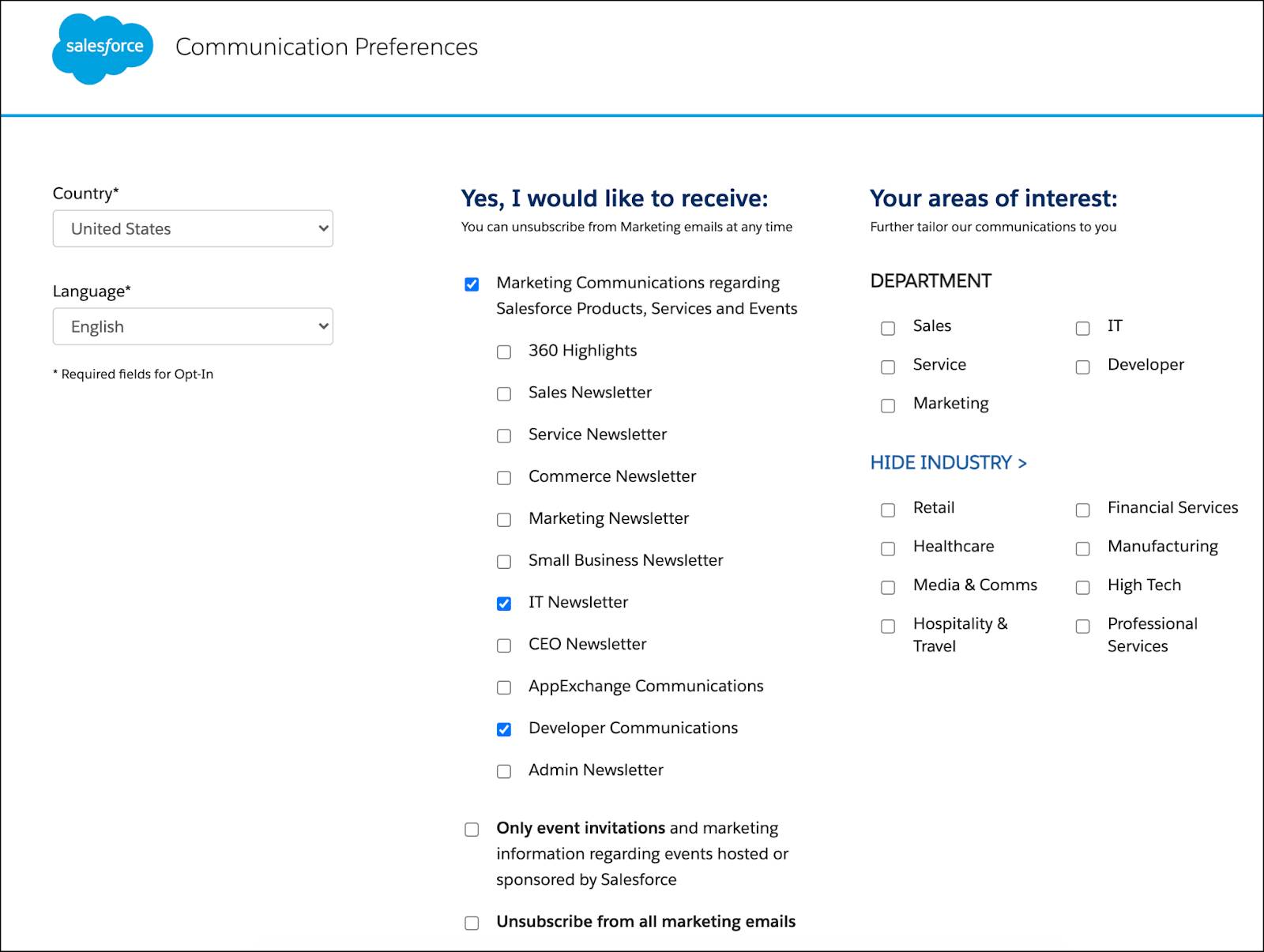The width and height of the screenshot is (1264, 952).
Task: Uncheck the IT Newsletter checkbox
Action: 504,604
